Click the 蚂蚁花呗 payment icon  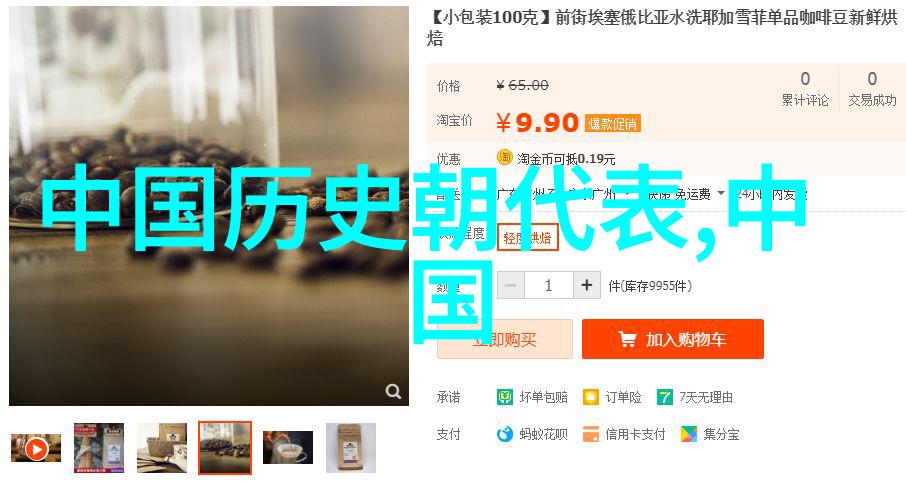tap(504, 434)
